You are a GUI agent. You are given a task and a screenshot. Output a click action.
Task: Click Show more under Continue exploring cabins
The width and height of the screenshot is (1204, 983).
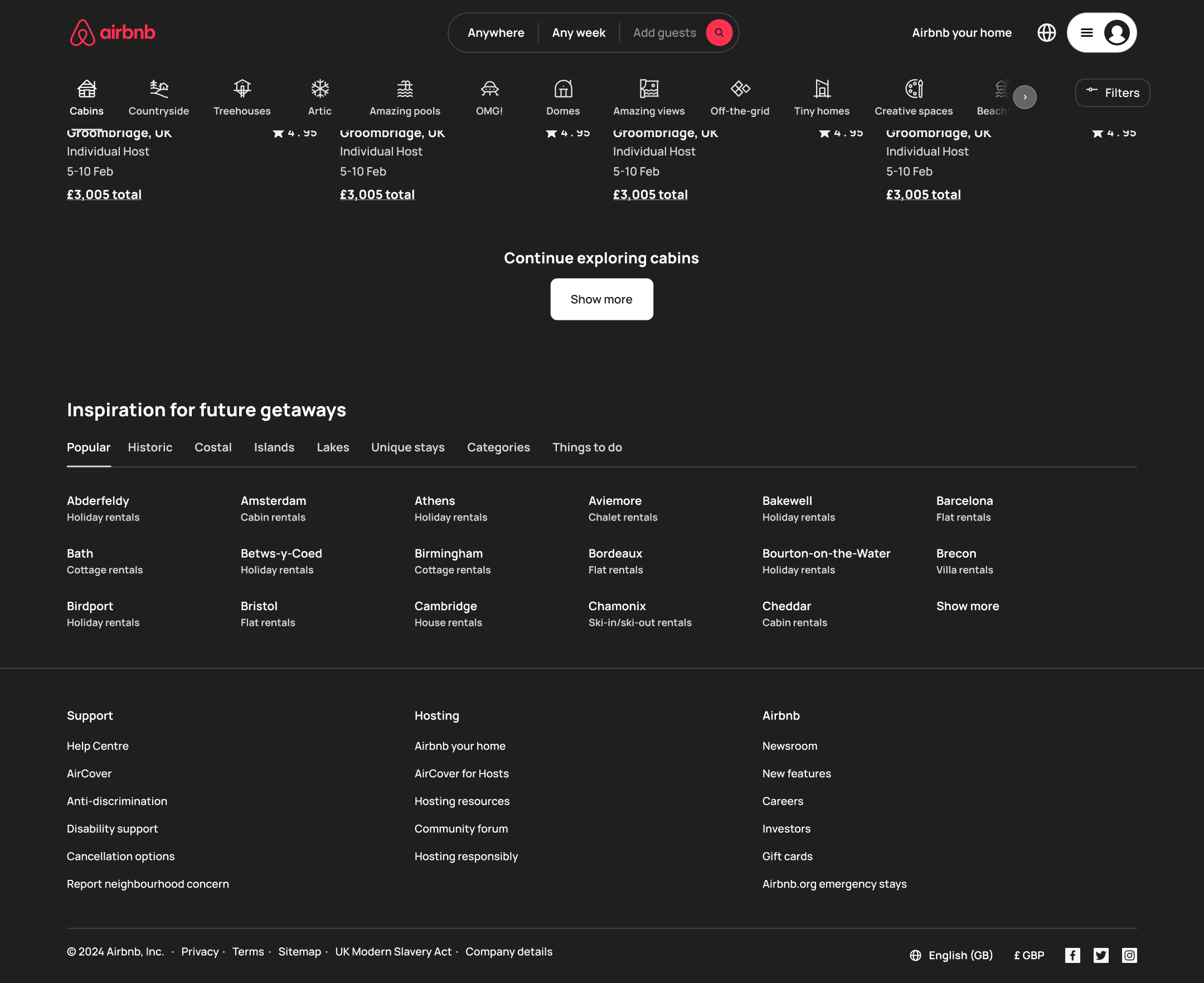601,299
